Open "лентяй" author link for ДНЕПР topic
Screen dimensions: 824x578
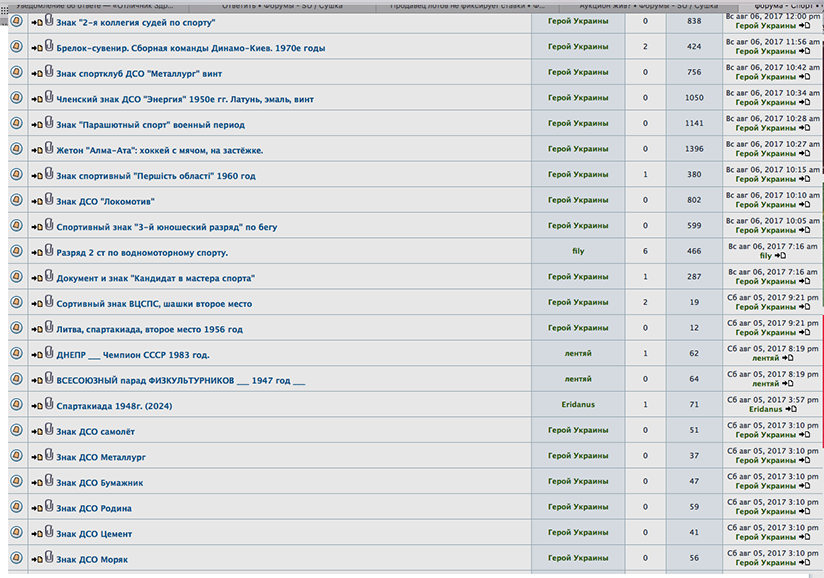click(577, 353)
